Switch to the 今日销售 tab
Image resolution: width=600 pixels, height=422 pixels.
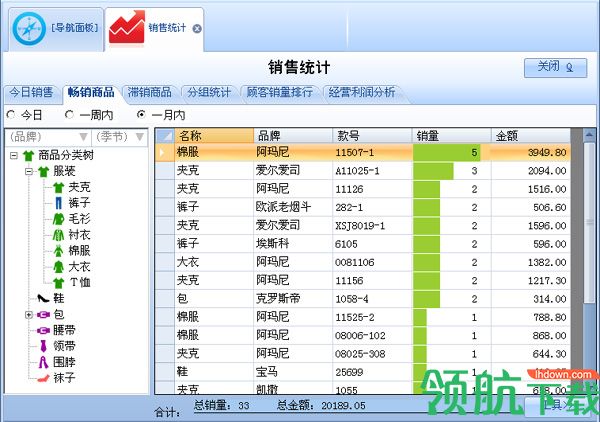31,92
